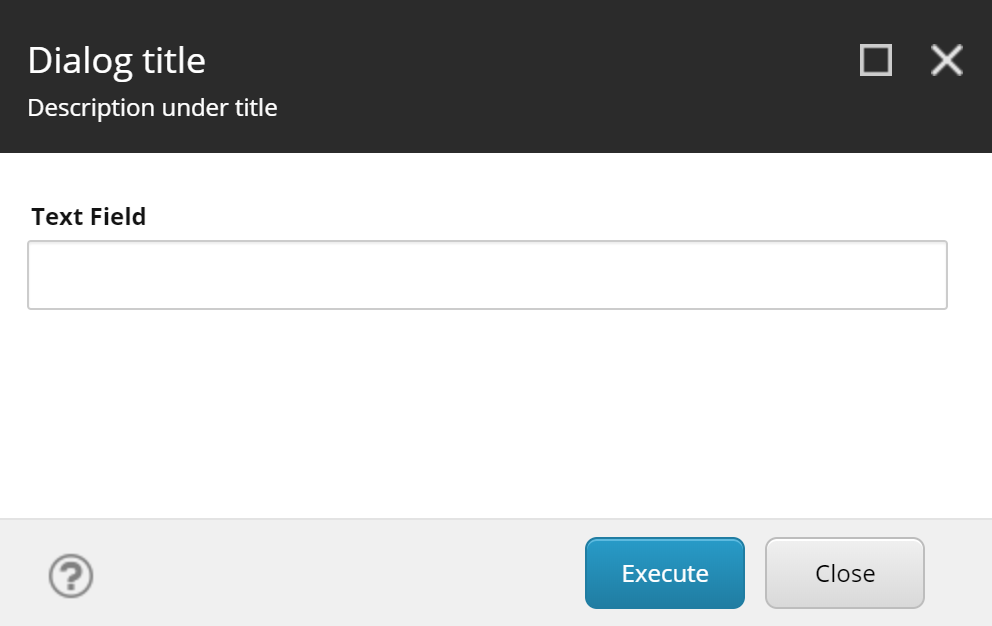Dismiss the dialog with the Close button
This screenshot has width=992, height=626.
pos(844,573)
